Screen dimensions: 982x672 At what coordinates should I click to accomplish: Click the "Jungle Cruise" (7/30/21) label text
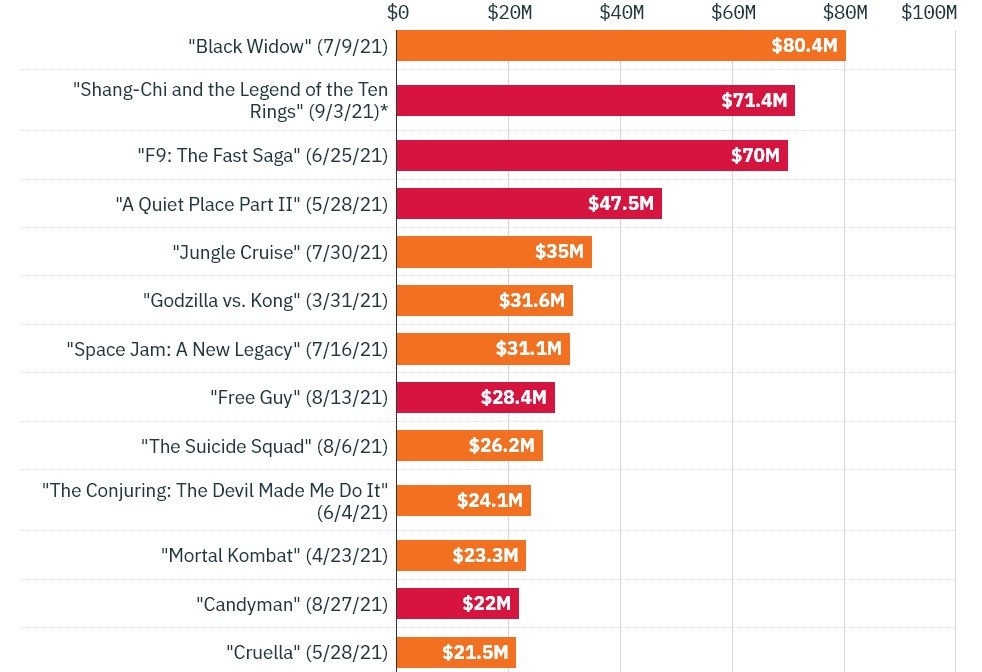pyautogui.click(x=279, y=252)
